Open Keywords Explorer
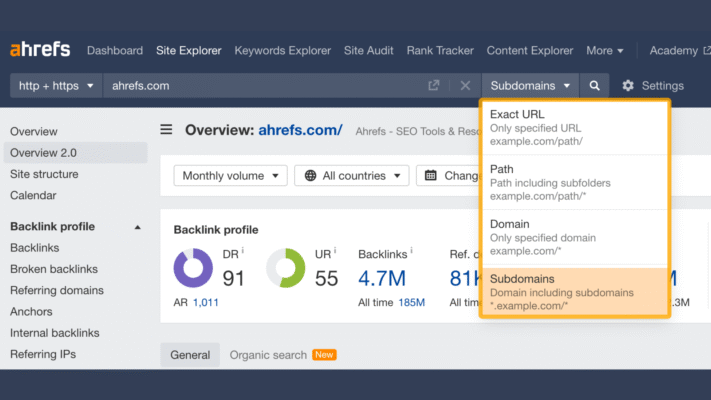 point(282,50)
